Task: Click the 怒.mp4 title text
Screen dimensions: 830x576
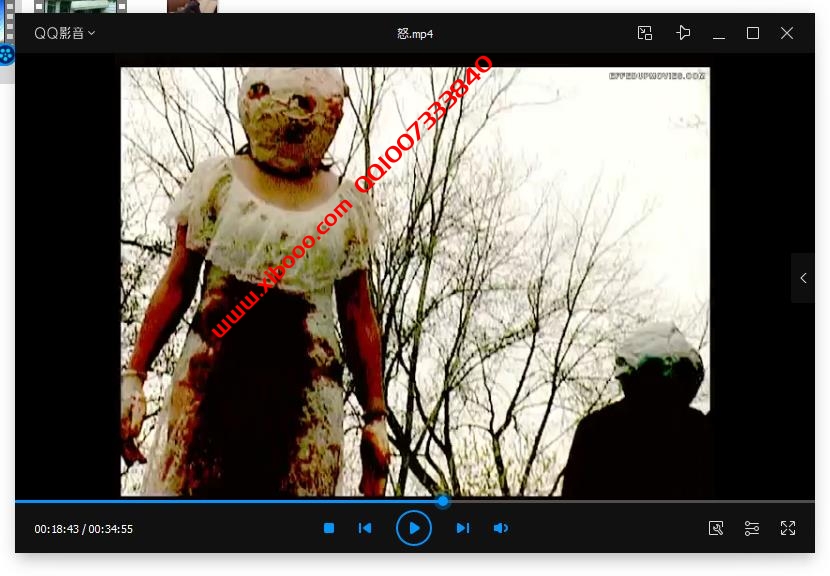Action: click(415, 34)
